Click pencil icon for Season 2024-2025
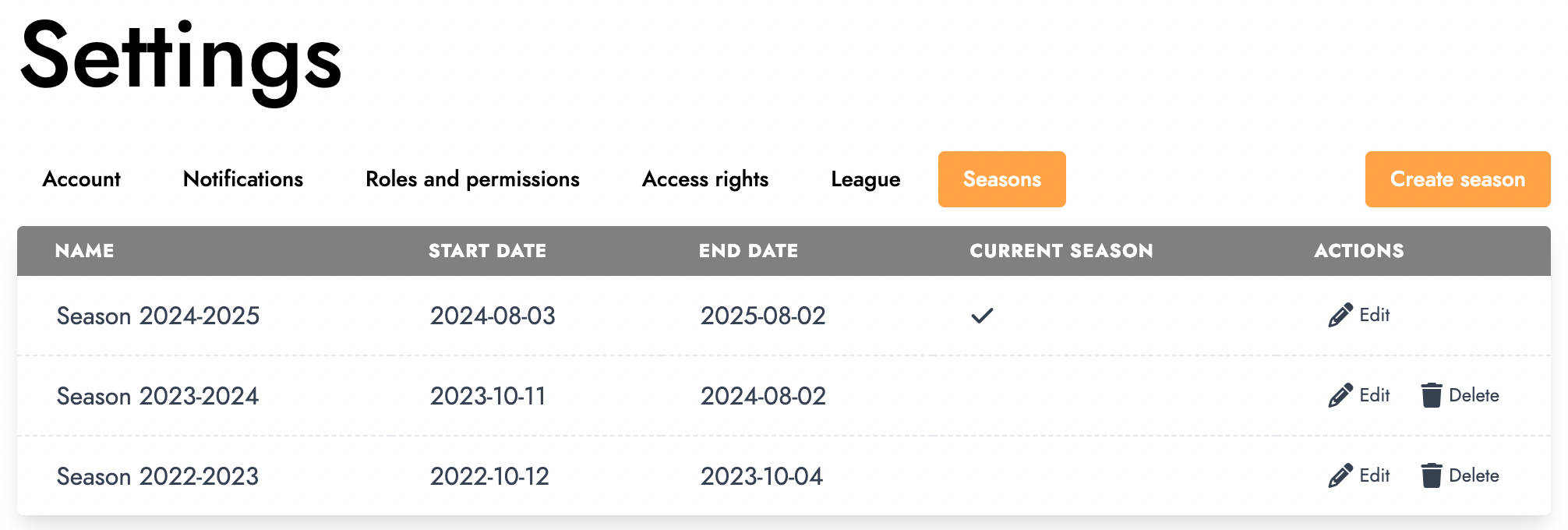This screenshot has height=530, width=1568. click(1340, 316)
